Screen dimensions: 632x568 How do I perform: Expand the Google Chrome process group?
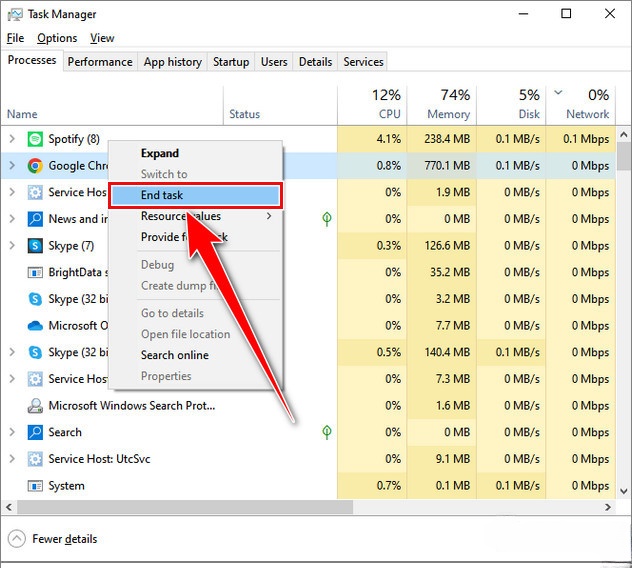12,165
